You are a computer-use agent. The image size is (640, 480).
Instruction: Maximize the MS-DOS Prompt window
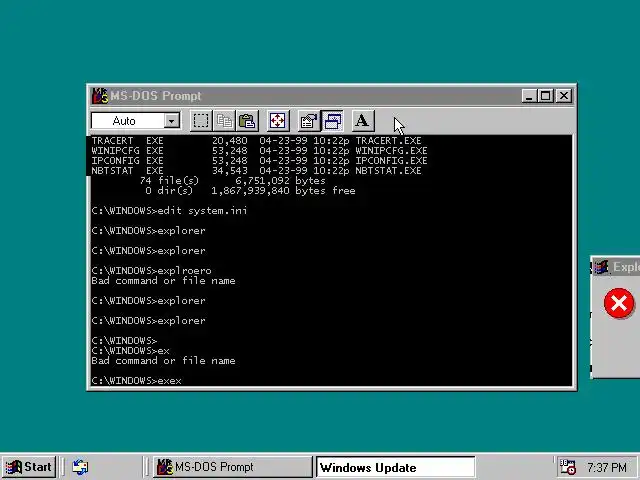tap(546, 96)
